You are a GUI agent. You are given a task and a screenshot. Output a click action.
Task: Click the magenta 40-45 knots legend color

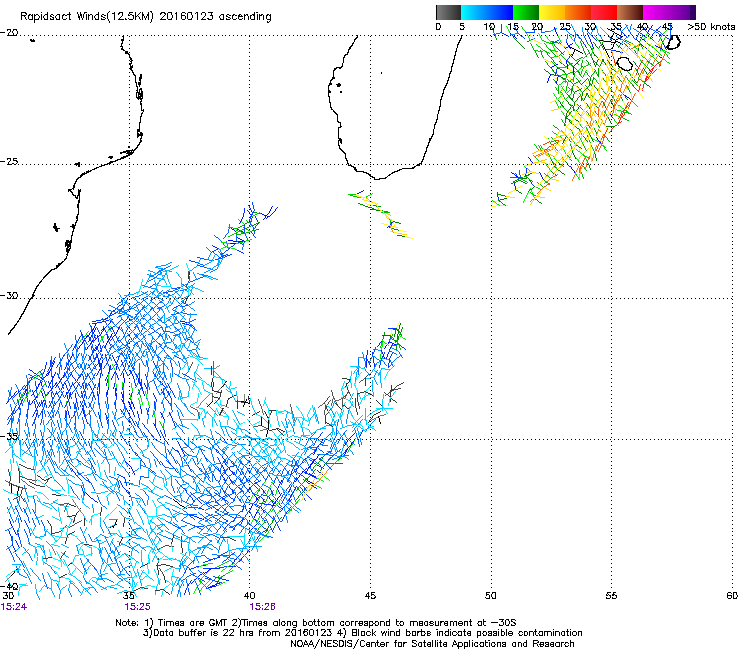[x=656, y=12]
